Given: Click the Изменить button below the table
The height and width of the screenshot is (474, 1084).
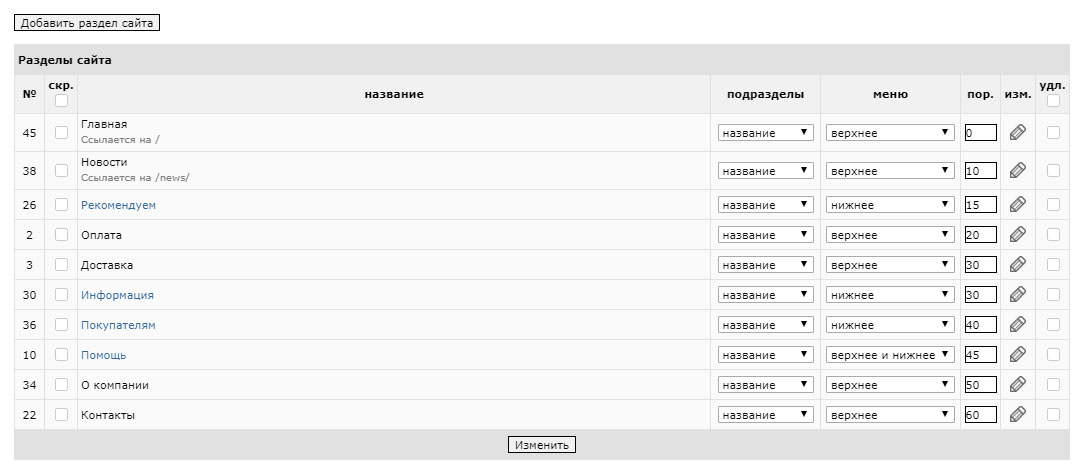Looking at the screenshot, I should 541,444.
